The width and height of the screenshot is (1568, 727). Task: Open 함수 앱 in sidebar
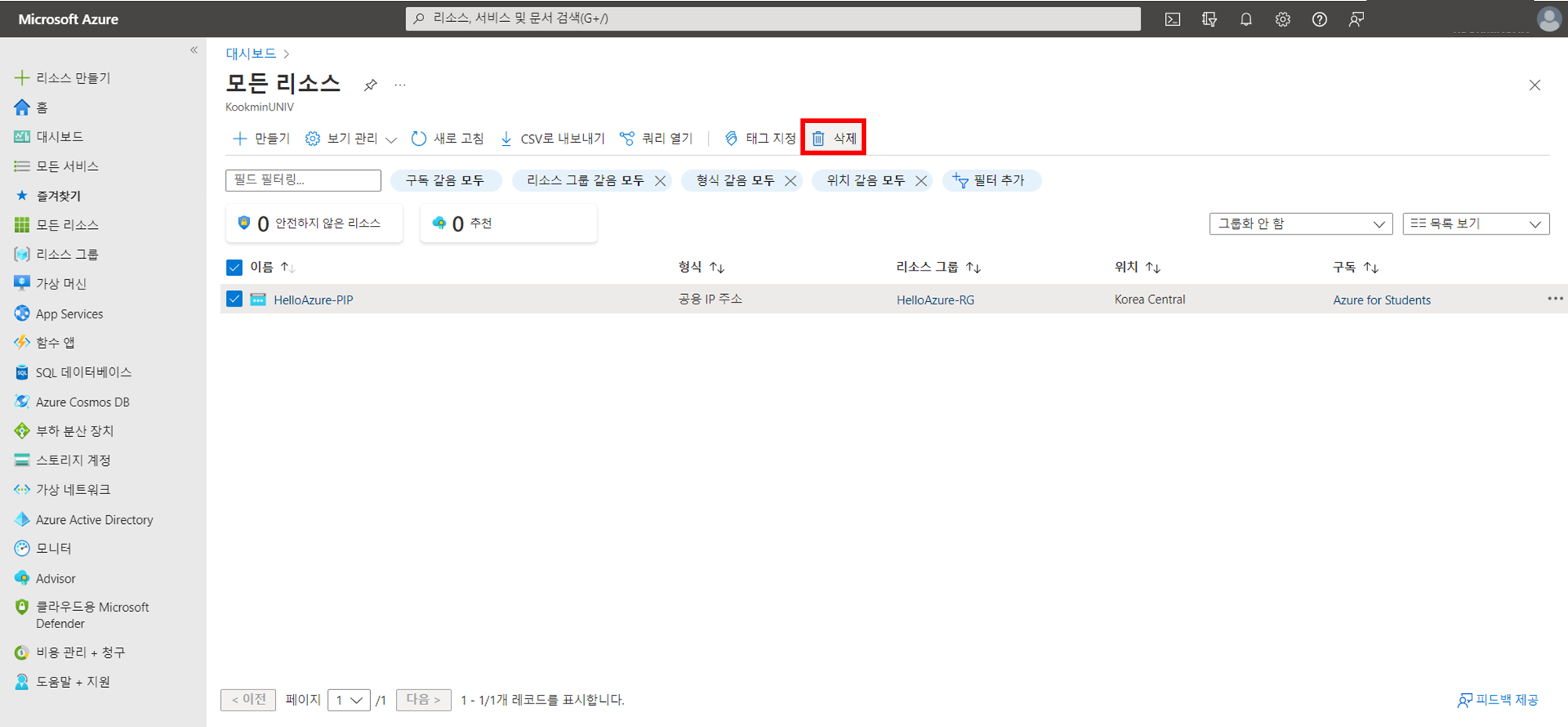point(45,343)
